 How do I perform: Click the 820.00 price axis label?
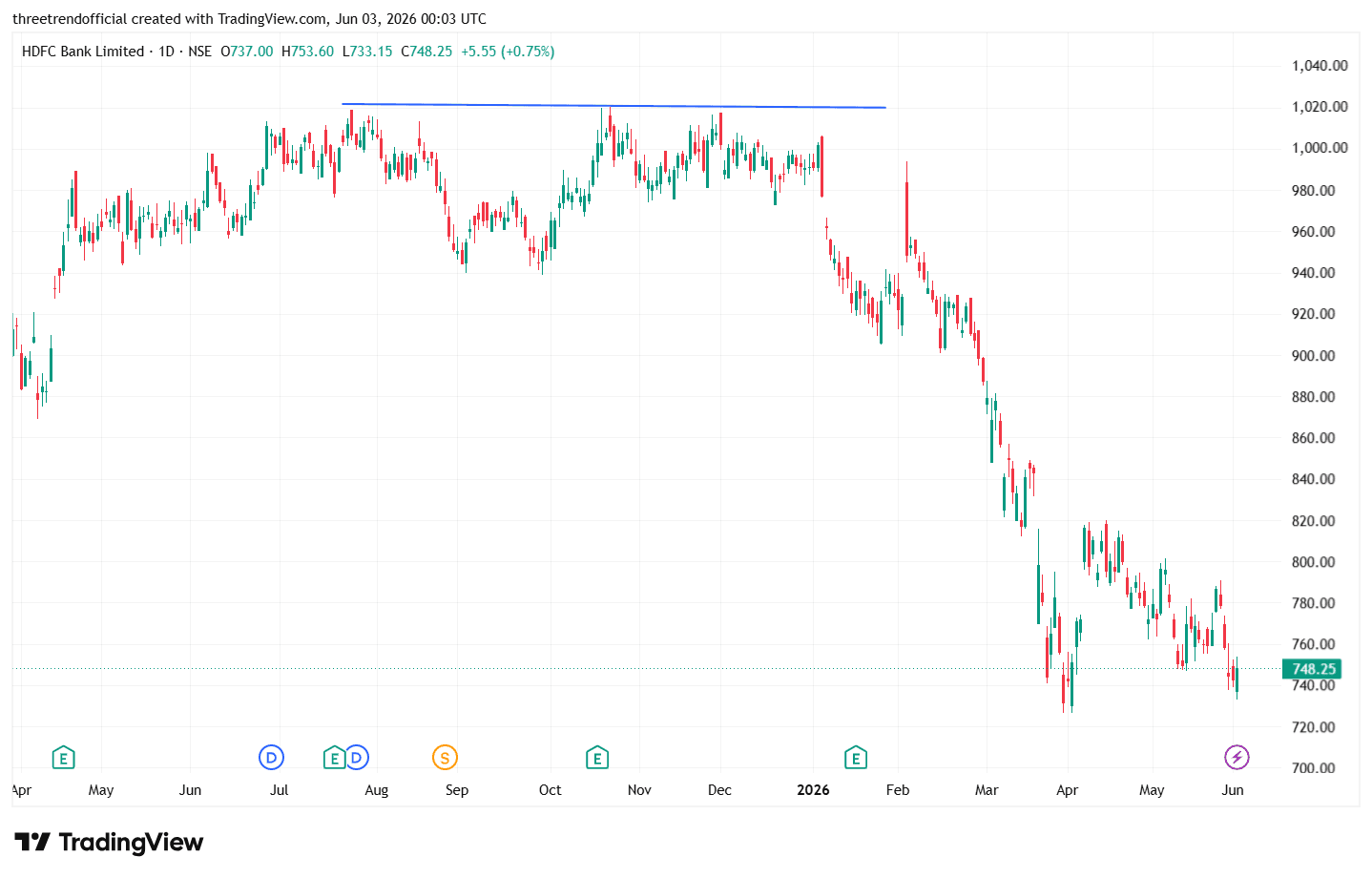[x=1314, y=521]
